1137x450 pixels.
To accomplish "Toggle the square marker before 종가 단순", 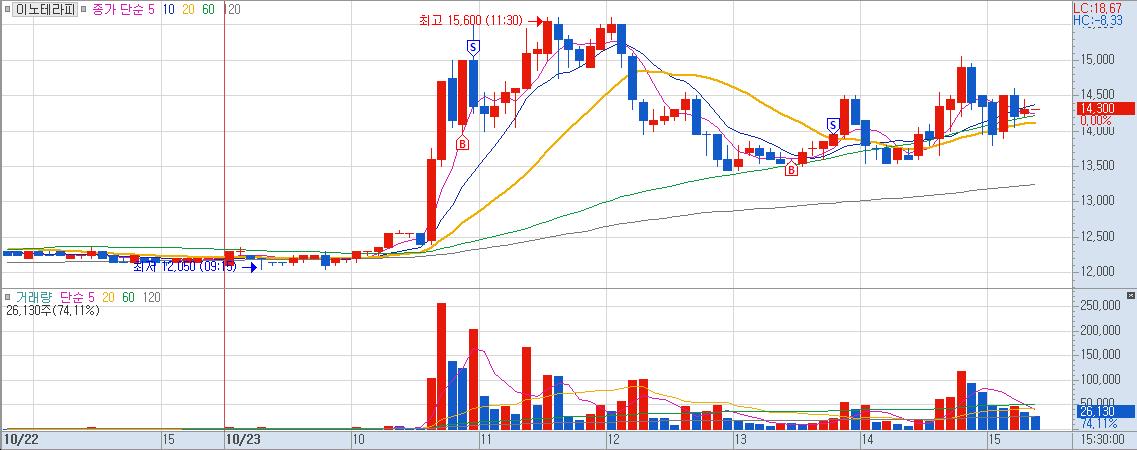I will pyautogui.click(x=84, y=10).
